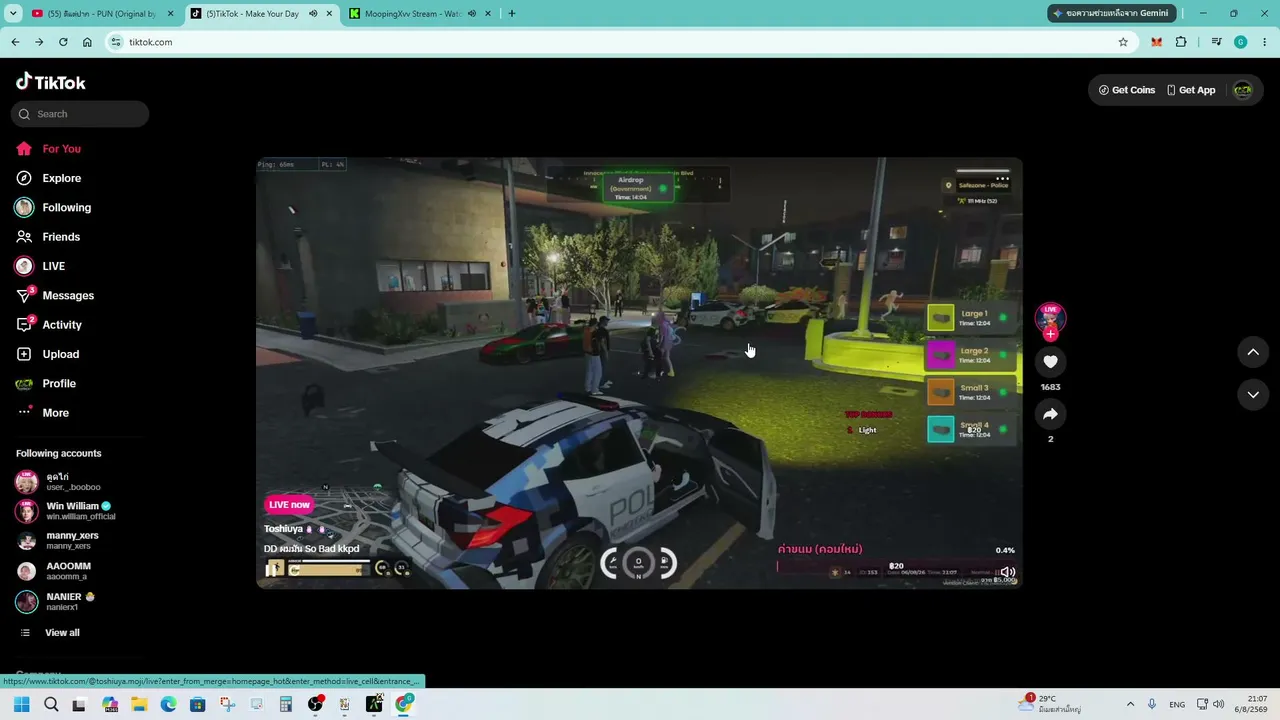1280x720 pixels.
Task: Go to your Profile page
Action: [46, 384]
